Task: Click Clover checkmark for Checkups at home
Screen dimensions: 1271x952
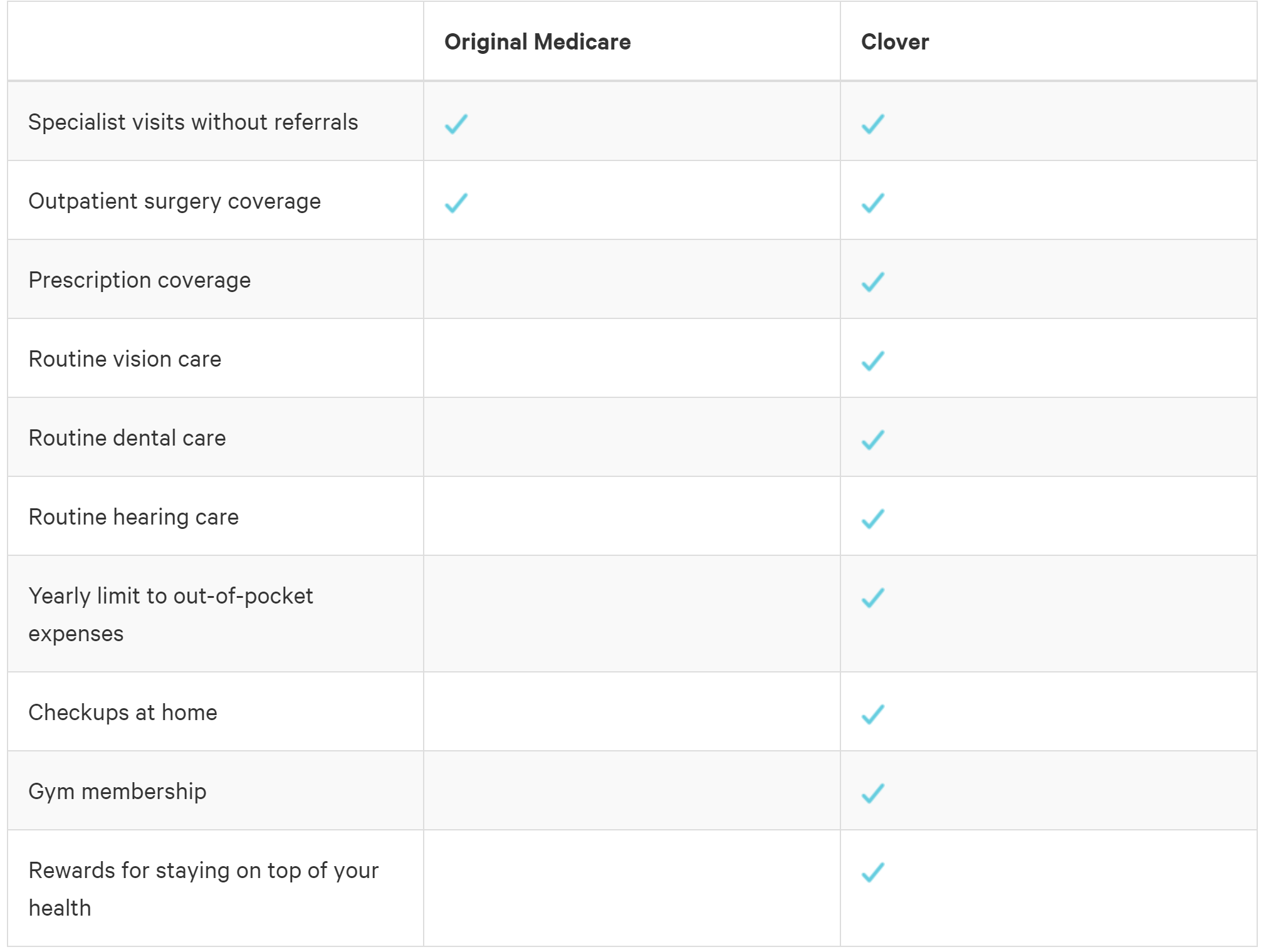Action: click(x=873, y=714)
